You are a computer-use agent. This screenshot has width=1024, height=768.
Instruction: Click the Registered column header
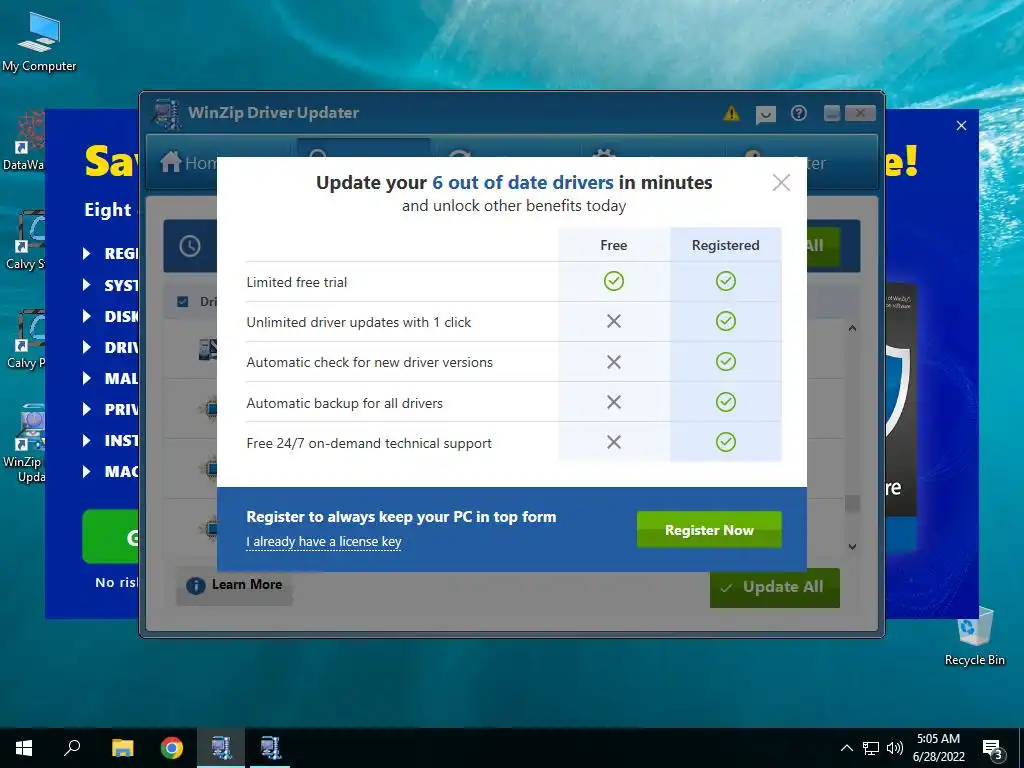click(726, 246)
